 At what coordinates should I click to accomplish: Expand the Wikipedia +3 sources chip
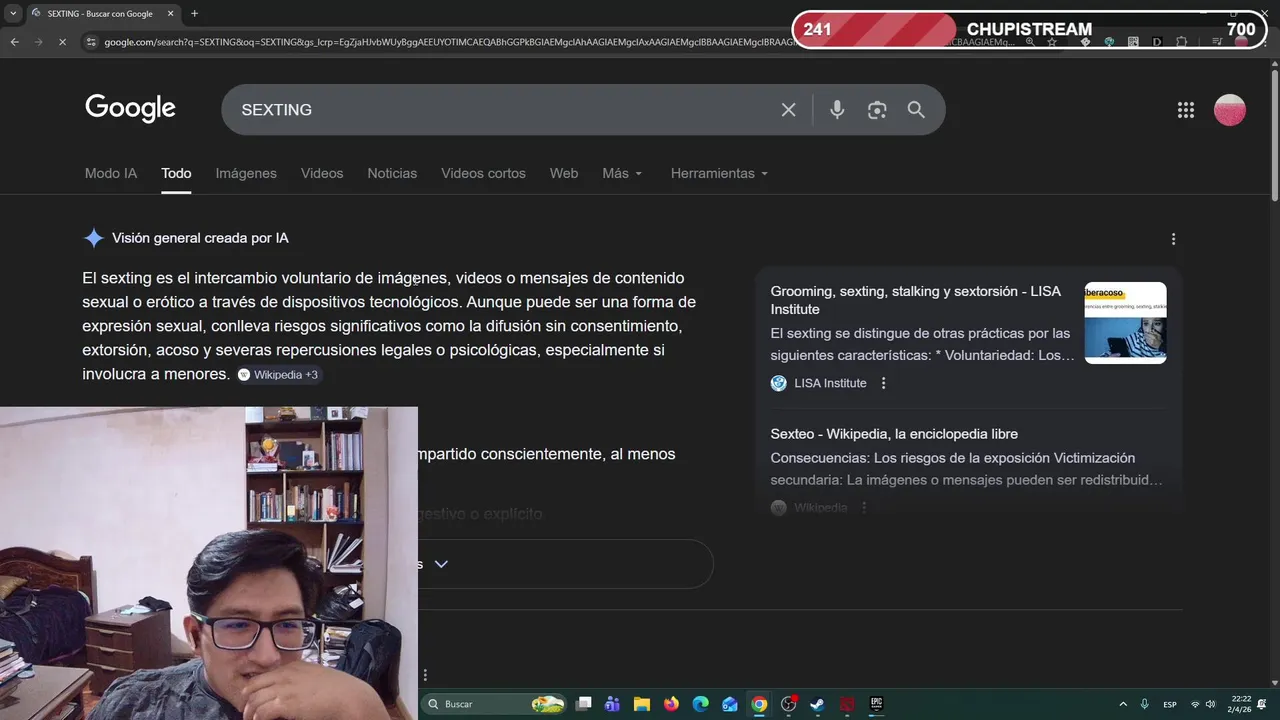(x=279, y=375)
